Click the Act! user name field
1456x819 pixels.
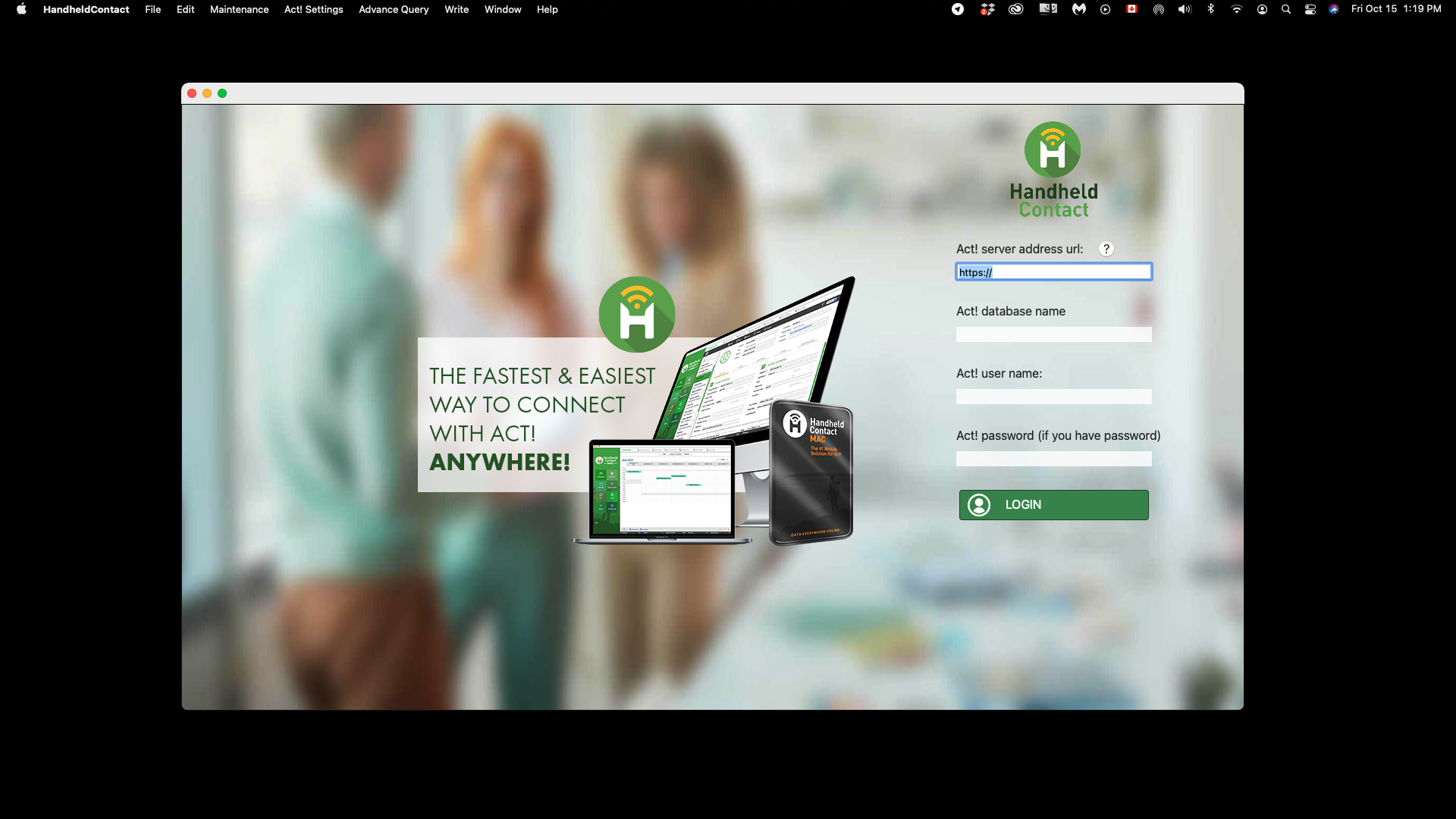pyautogui.click(x=1053, y=397)
